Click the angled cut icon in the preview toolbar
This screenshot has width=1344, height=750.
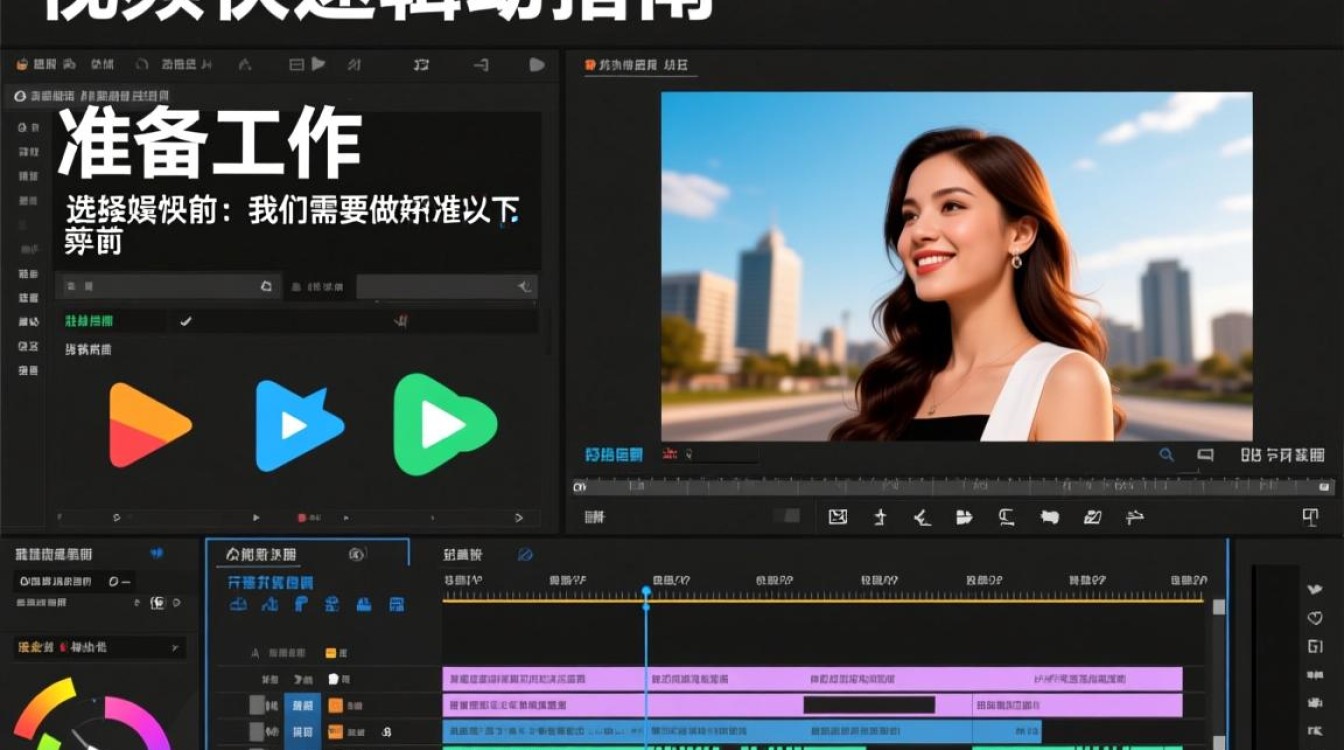(x=922, y=517)
